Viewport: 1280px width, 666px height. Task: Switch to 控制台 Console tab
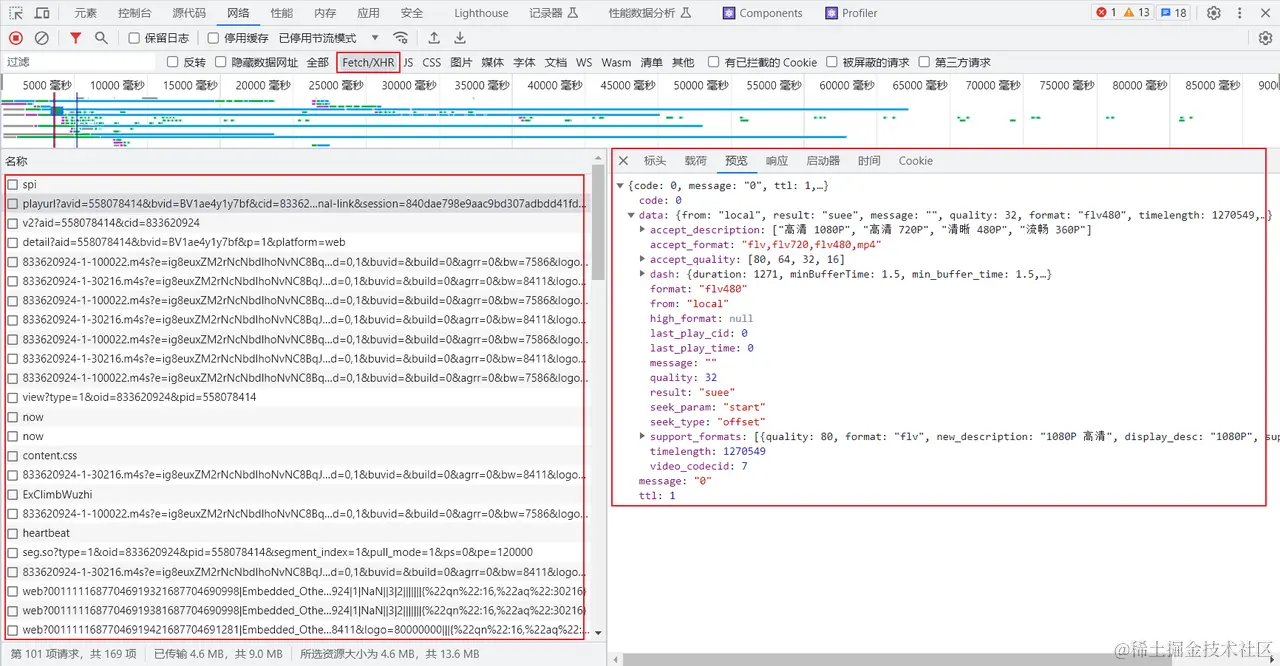(x=135, y=13)
